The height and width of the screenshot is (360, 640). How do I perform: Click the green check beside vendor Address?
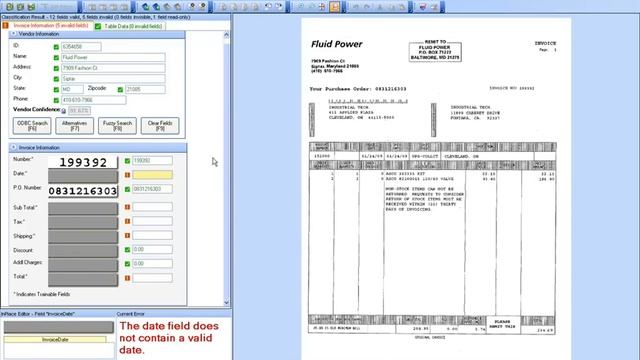pos(56,68)
